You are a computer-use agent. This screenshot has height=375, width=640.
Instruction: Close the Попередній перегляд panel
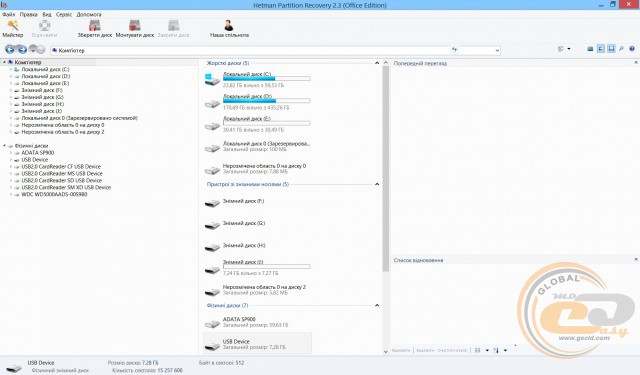(636, 62)
